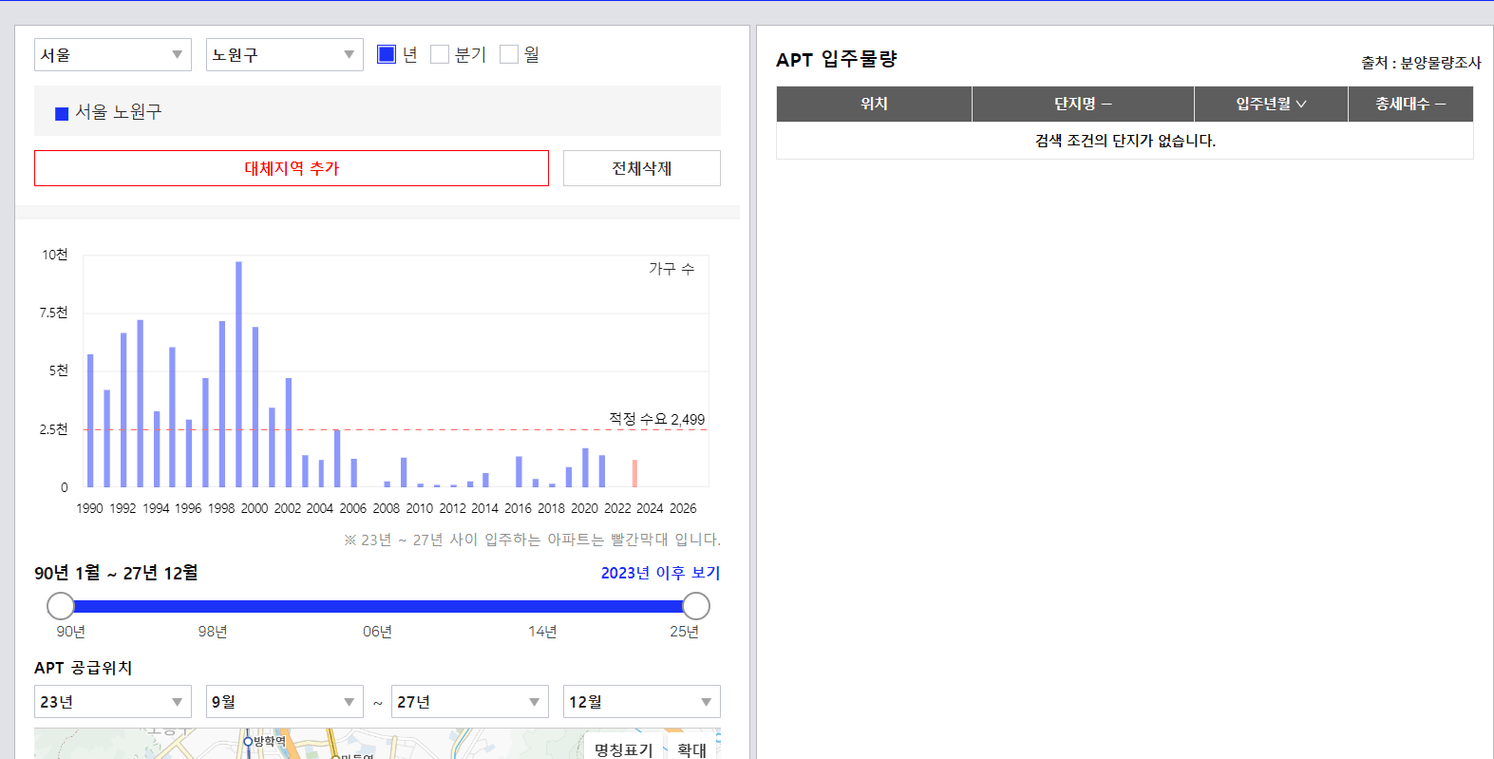Sort table by 단지명 column header
Image resolution: width=1494 pixels, height=759 pixels.
click(x=1083, y=104)
